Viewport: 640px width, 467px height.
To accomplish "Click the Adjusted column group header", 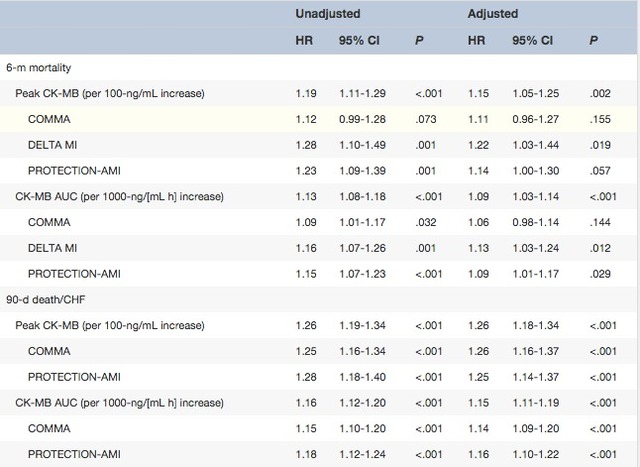I will tap(493, 13).
